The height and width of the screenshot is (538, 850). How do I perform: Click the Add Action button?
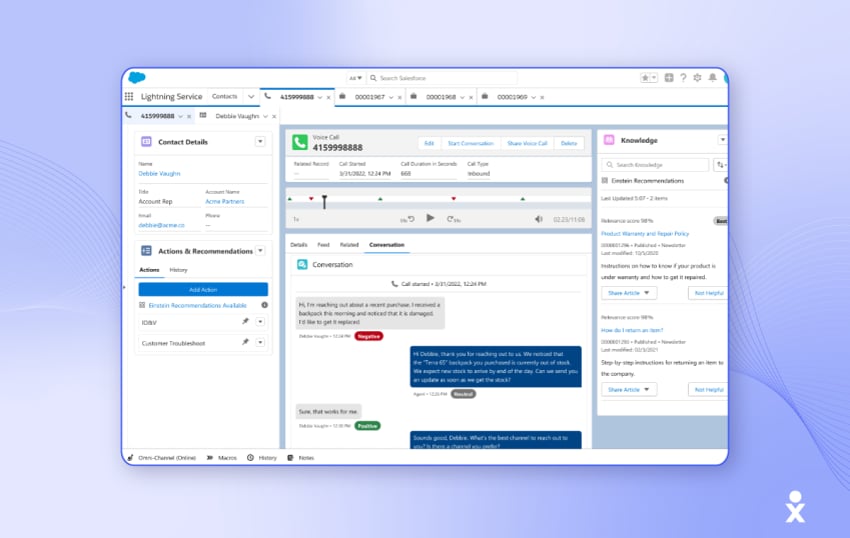tap(203, 290)
